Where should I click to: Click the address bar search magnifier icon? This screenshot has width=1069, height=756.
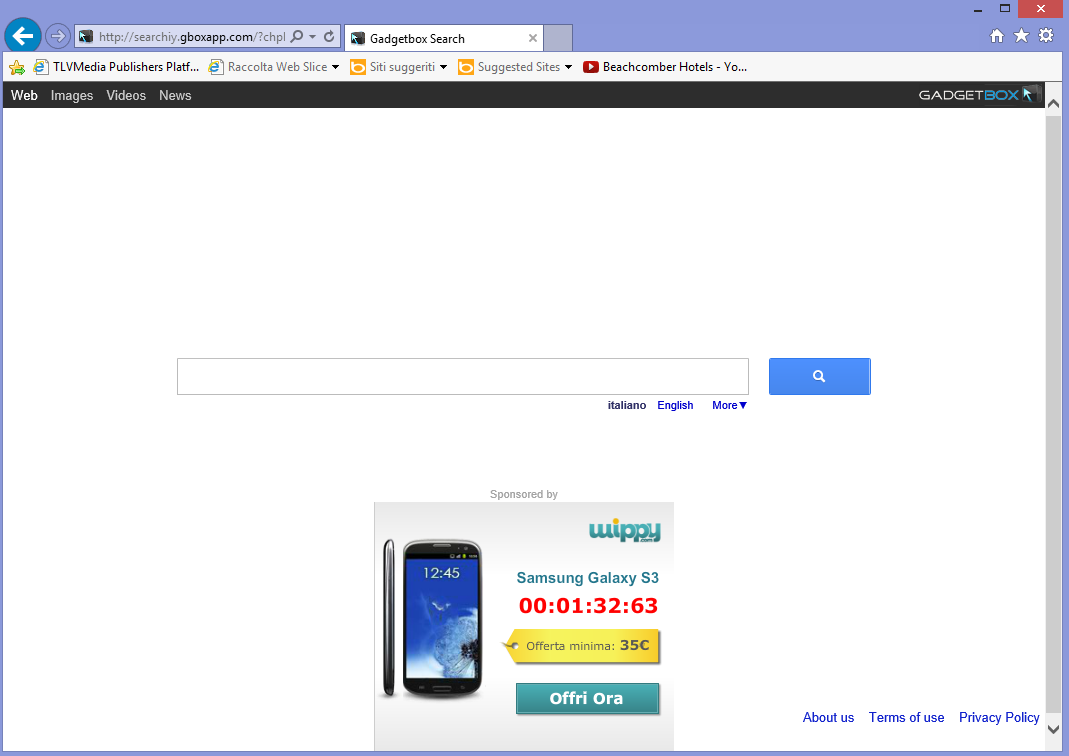pyautogui.click(x=297, y=37)
